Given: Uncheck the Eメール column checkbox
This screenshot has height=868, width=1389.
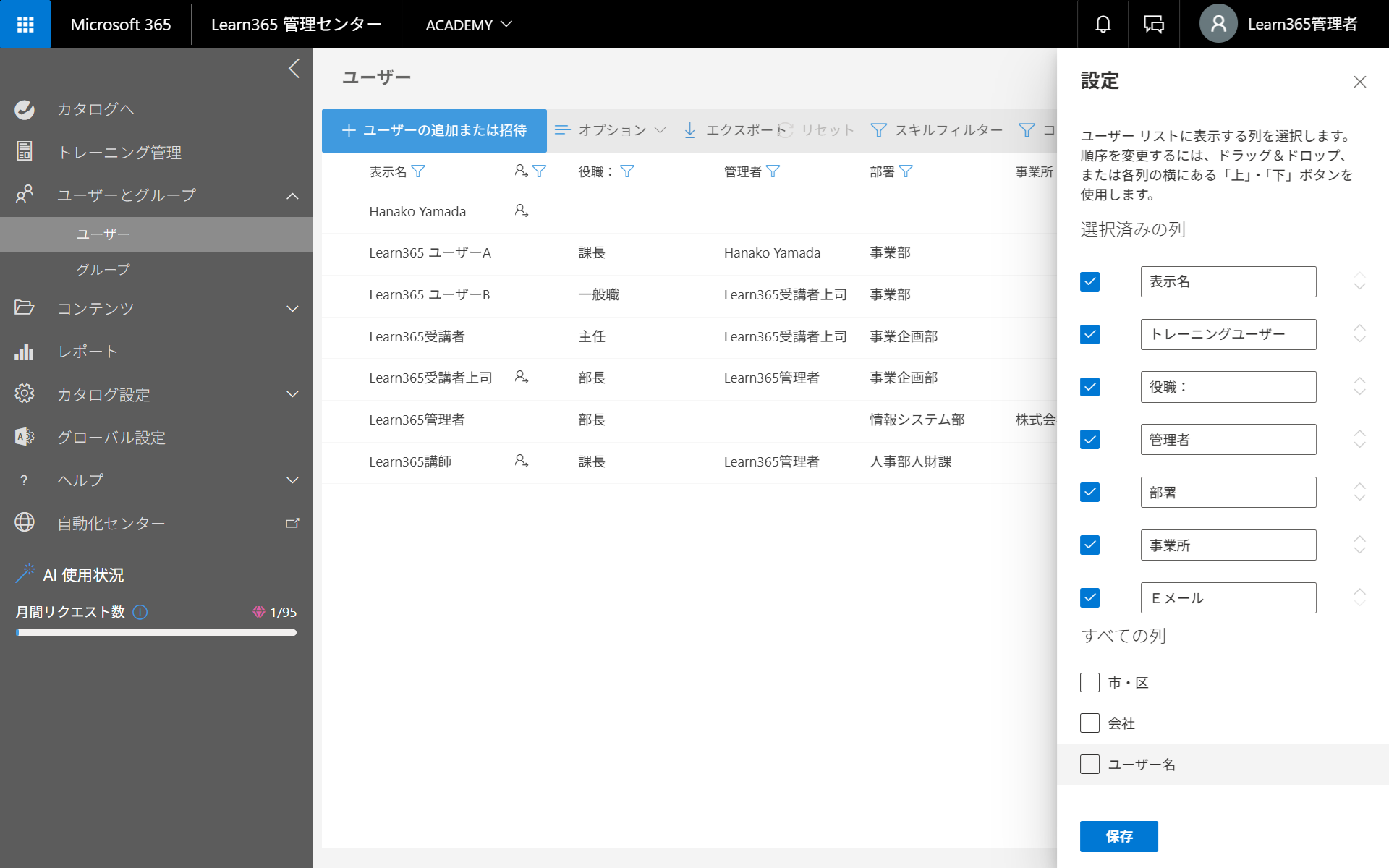Looking at the screenshot, I should (x=1089, y=598).
